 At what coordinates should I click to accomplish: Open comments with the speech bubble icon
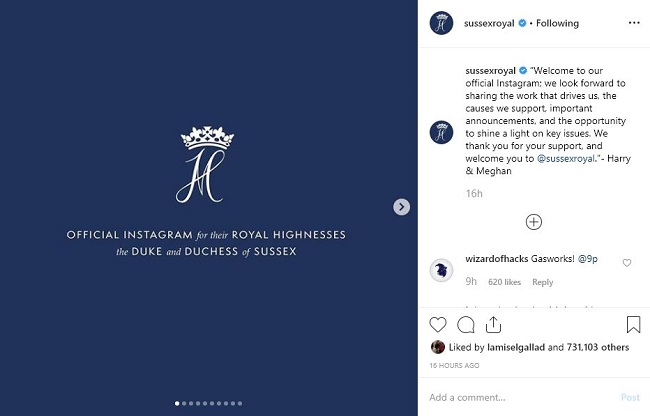465,324
